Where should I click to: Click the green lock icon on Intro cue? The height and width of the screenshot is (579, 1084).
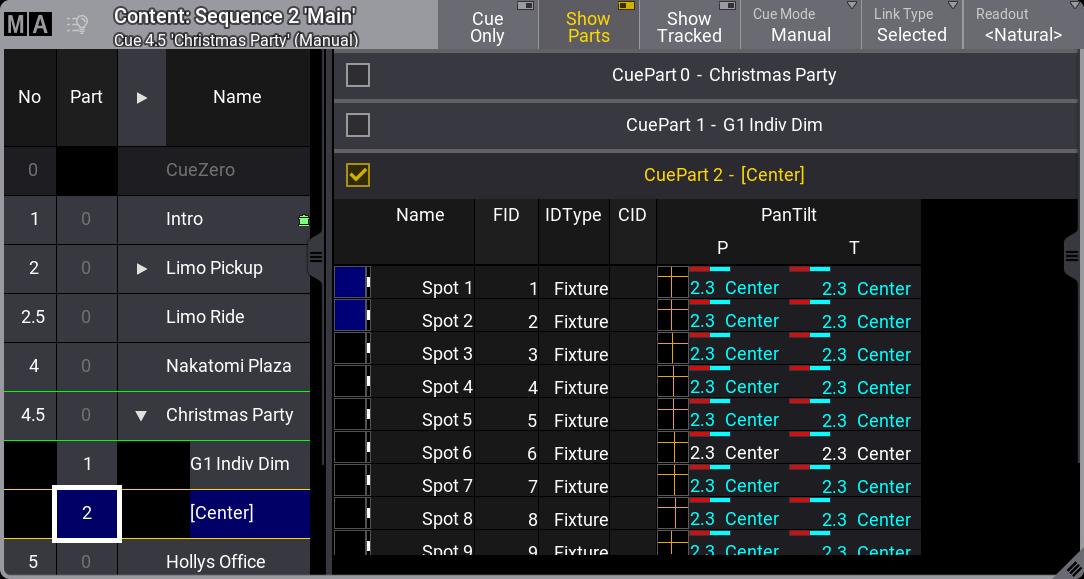point(304,220)
